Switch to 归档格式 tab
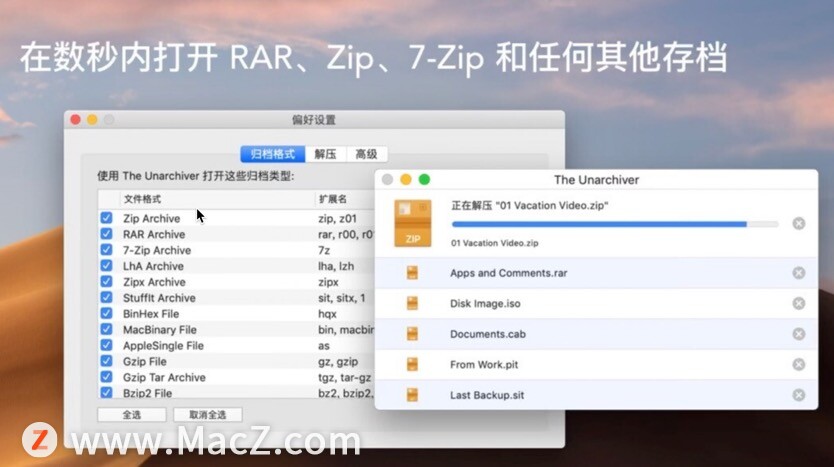This screenshot has height=467, width=834. (273, 154)
